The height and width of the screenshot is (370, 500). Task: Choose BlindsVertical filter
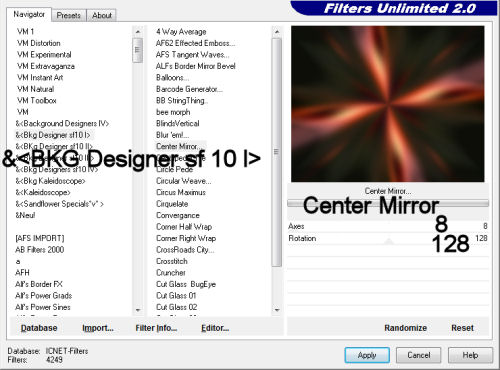point(178,124)
